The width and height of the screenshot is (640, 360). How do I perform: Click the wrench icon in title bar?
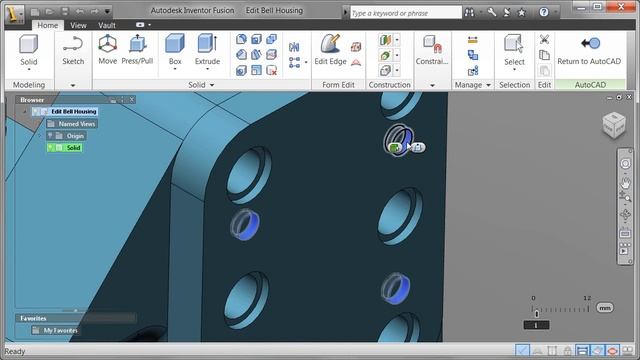click(x=492, y=12)
